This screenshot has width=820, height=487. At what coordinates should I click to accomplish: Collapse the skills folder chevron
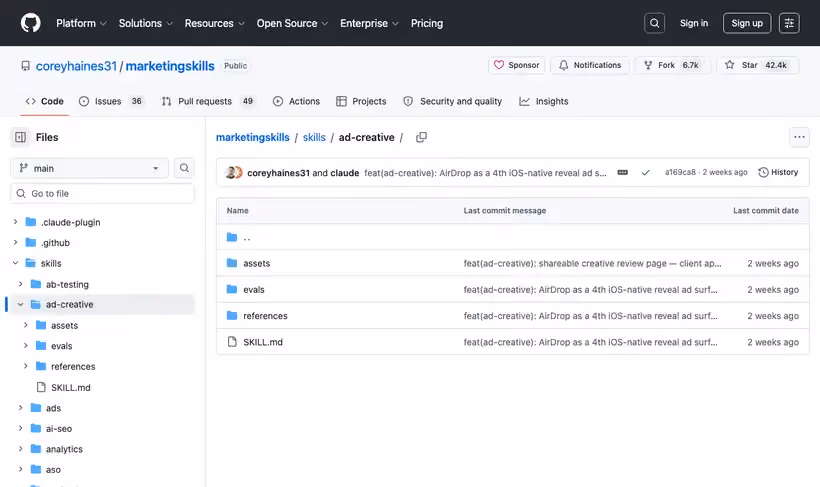[15, 263]
